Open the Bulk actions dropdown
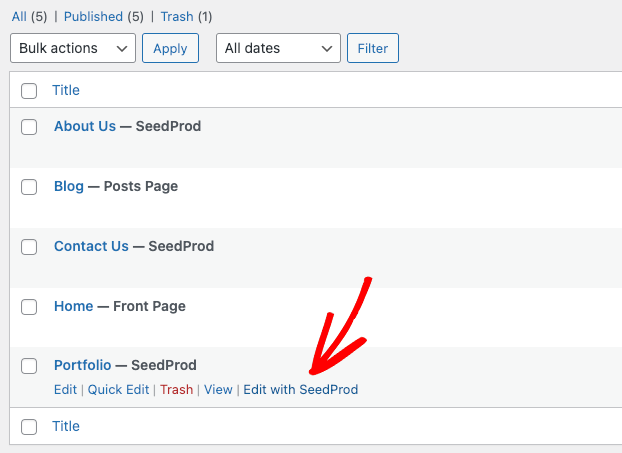This screenshot has height=453, width=622. click(72, 48)
